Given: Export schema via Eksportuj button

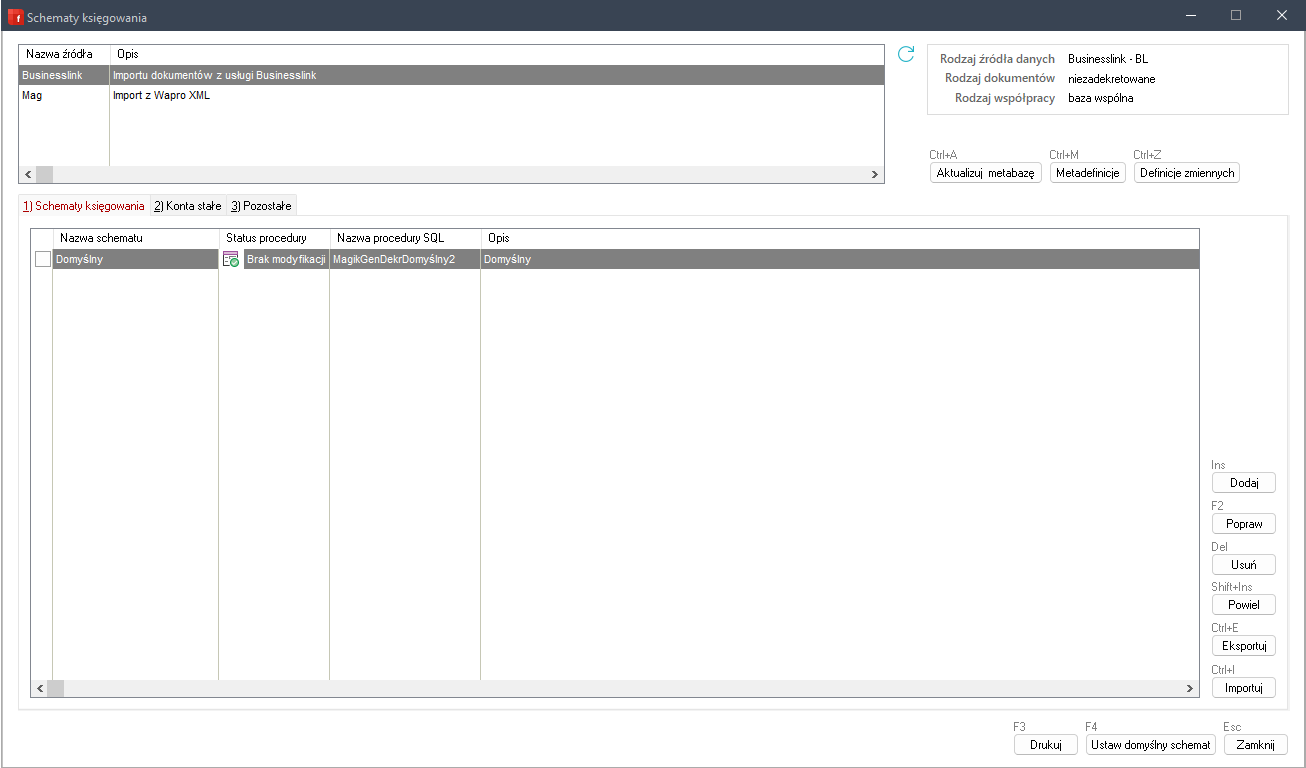Looking at the screenshot, I should (x=1243, y=646).
